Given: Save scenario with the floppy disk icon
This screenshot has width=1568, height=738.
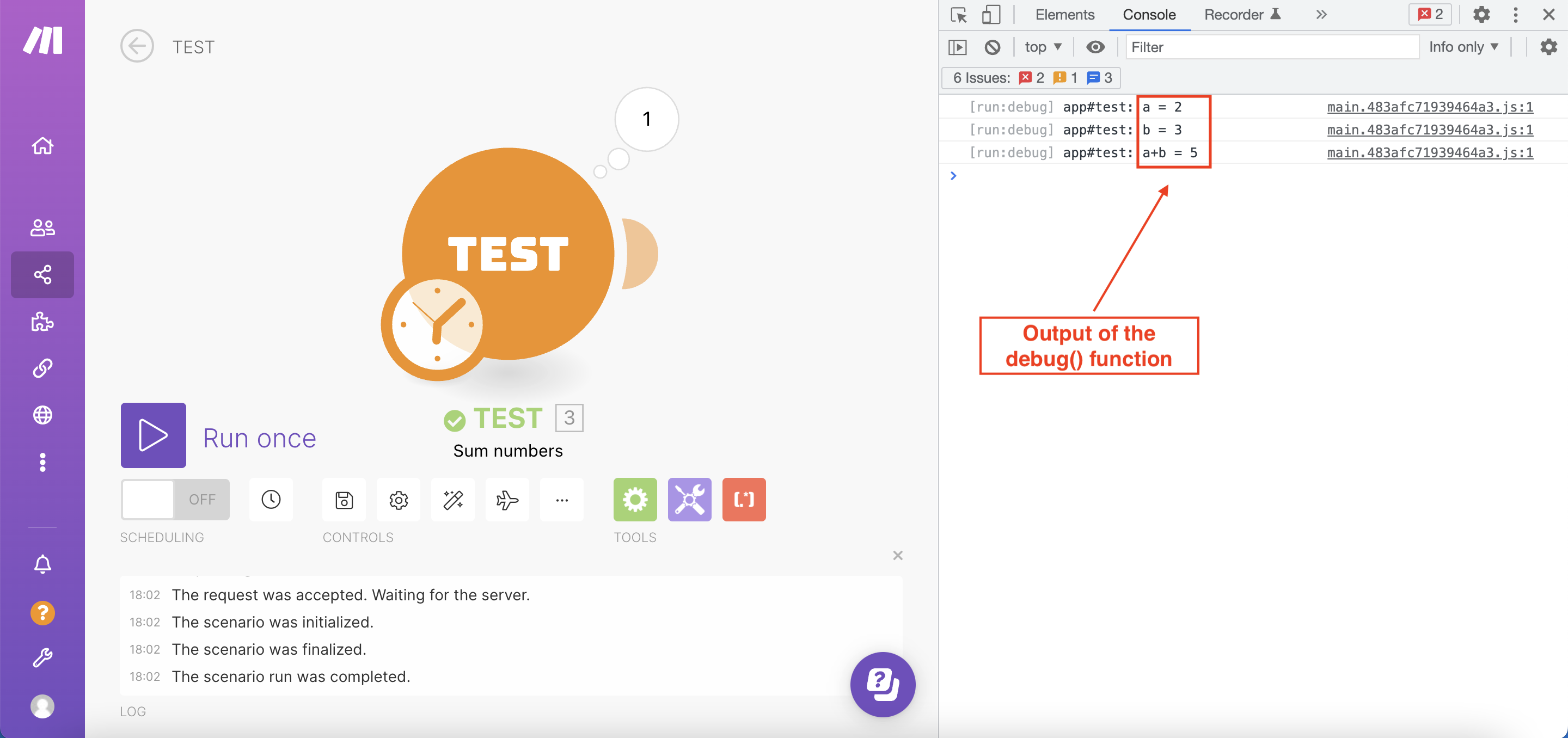Looking at the screenshot, I should point(344,500).
